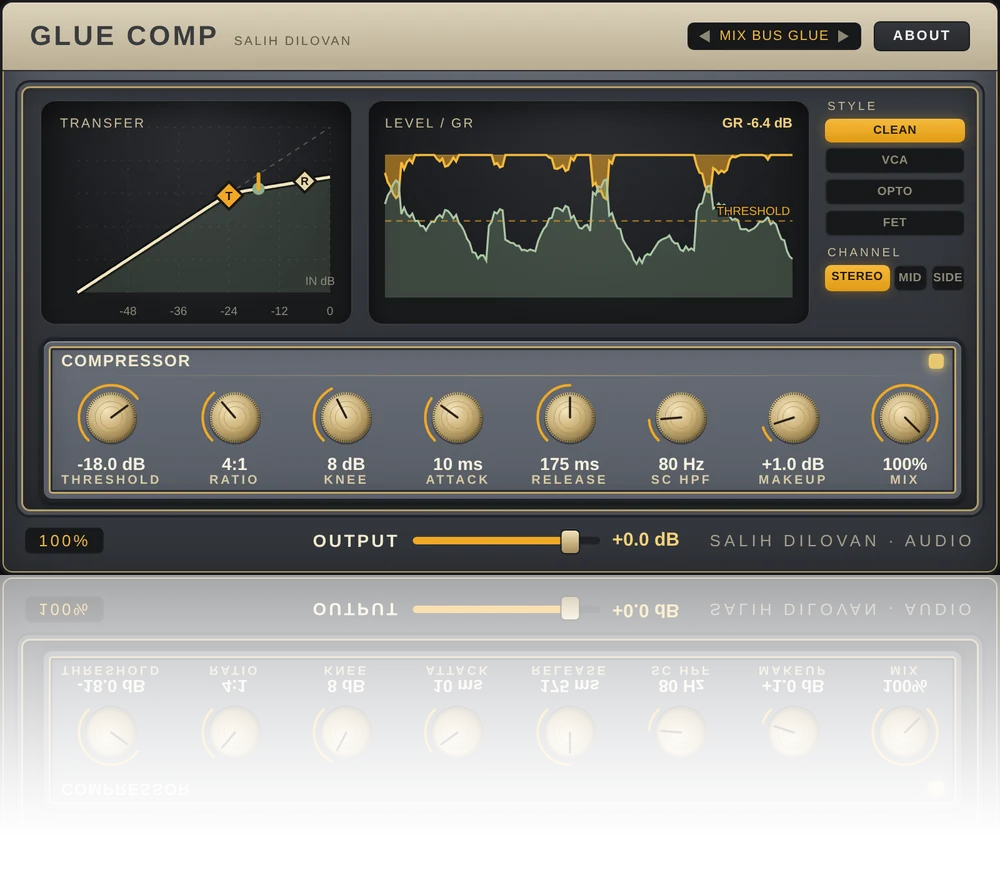
Task: Click the Release knob
Action: [570, 417]
